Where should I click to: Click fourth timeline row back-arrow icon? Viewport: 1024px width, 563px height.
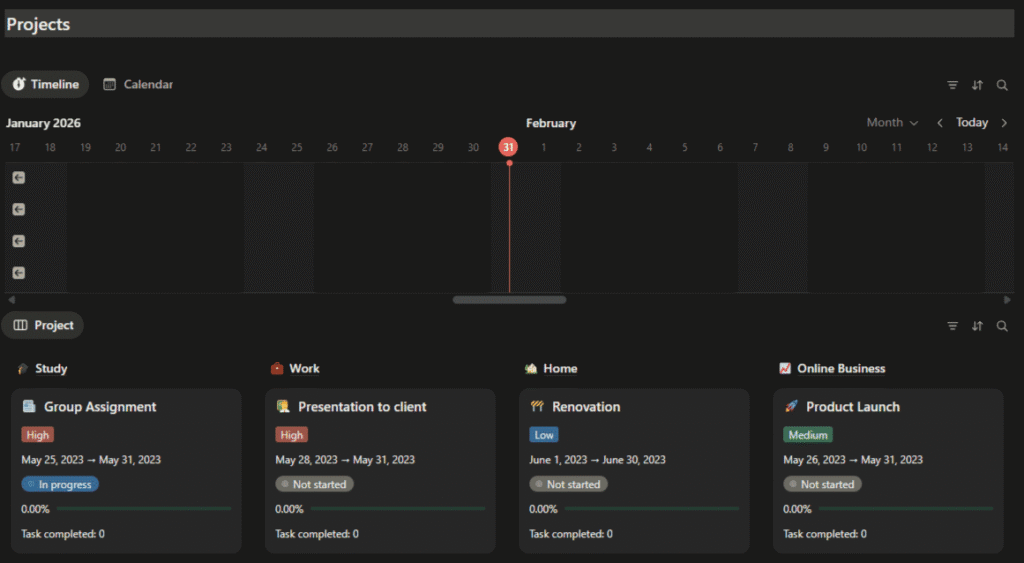pos(18,272)
